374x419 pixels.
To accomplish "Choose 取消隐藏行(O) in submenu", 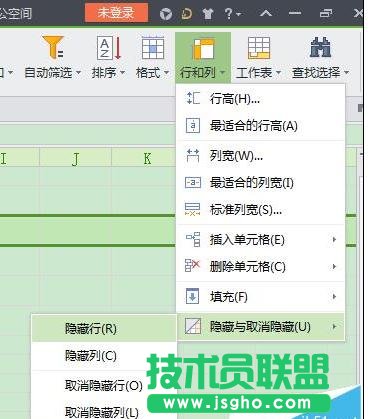I will coord(104,386).
